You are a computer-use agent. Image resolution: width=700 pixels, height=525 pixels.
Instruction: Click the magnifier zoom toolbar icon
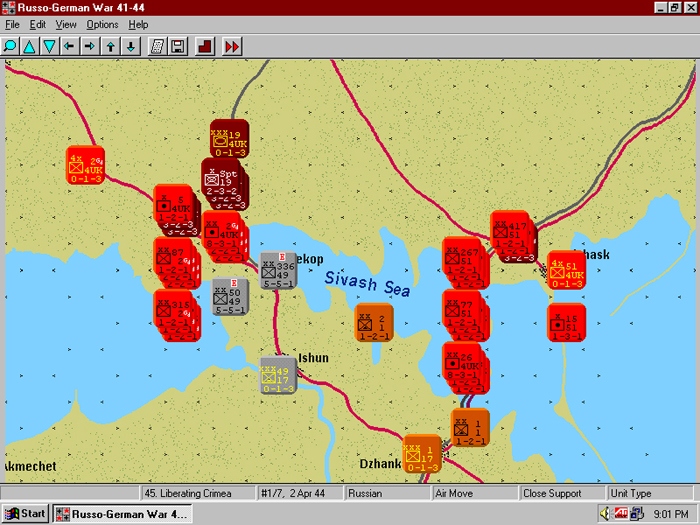pyautogui.click(x=9, y=46)
